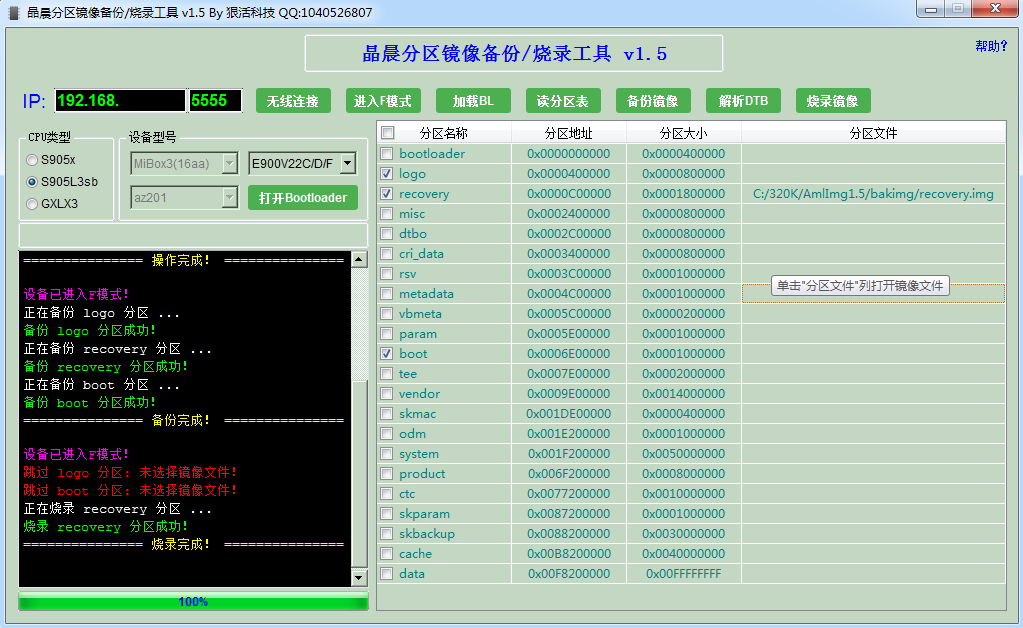
Task: Click the 打开Bootloader button
Action: coord(303,198)
